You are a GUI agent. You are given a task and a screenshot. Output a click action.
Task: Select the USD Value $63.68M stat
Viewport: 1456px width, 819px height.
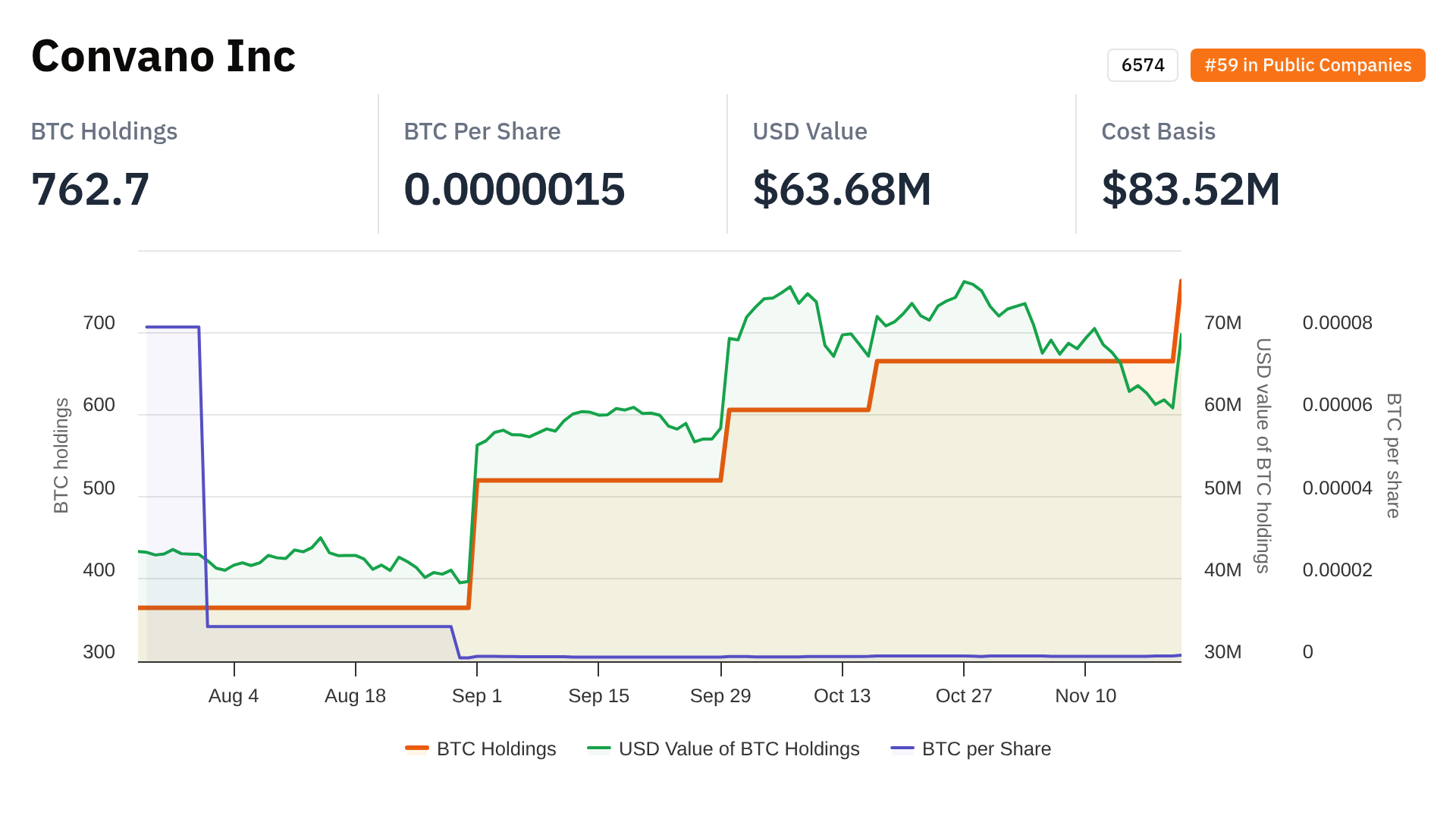[842, 189]
